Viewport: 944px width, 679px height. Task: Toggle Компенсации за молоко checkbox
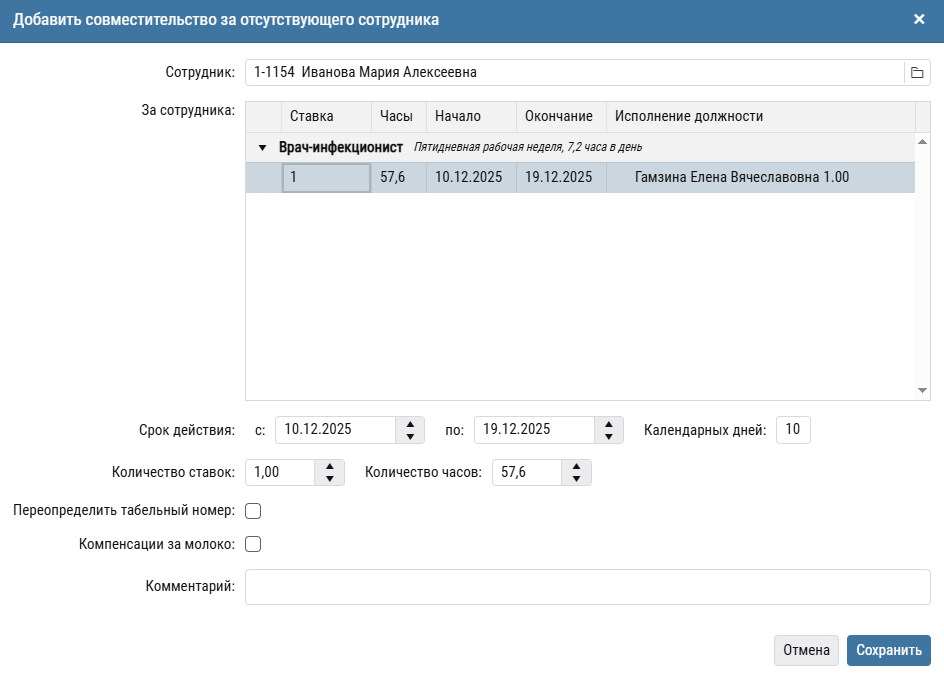(x=253, y=545)
